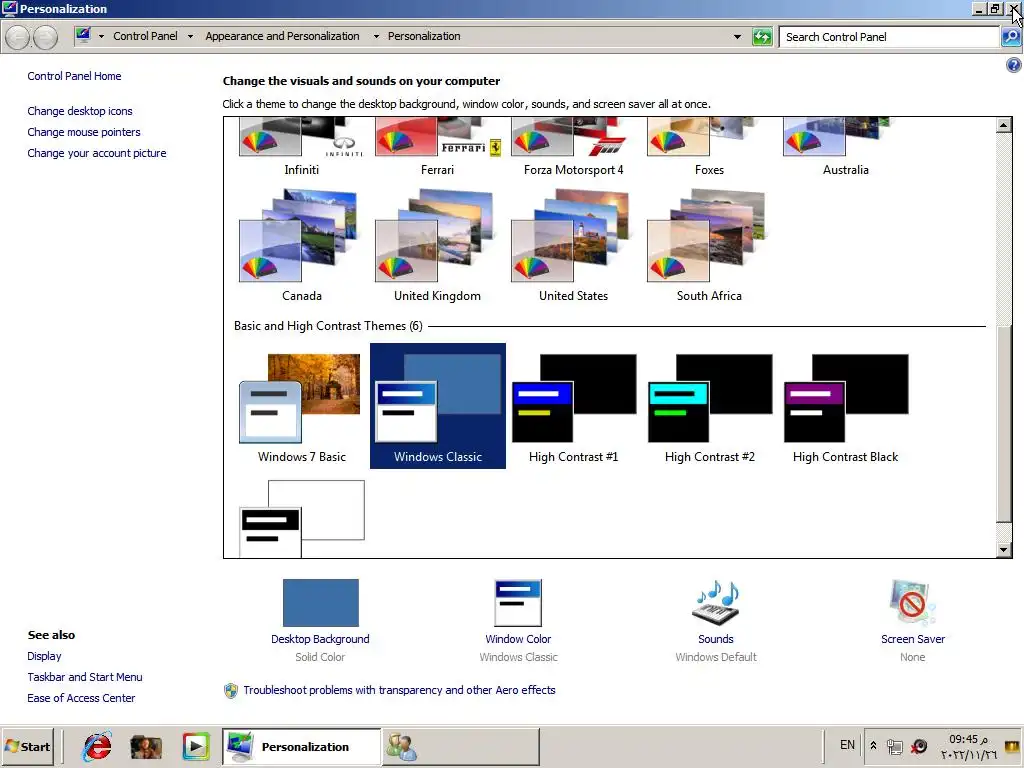This screenshot has width=1024, height=768.
Task: Click the Sounds text link
Action: pos(716,639)
